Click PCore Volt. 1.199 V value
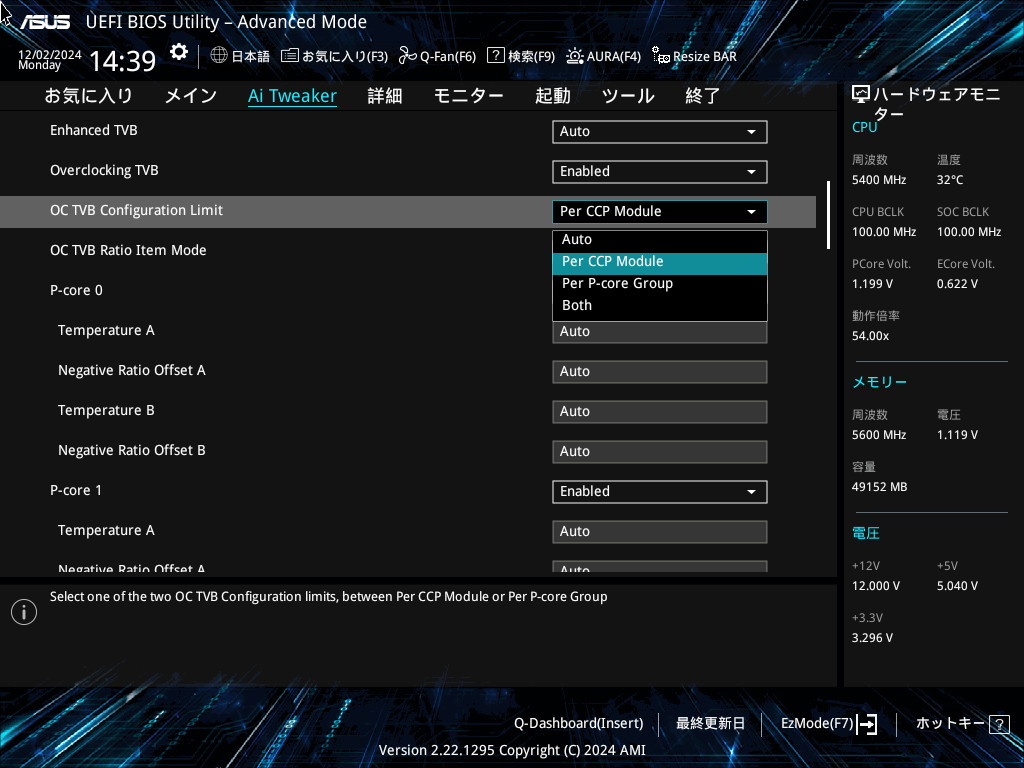This screenshot has height=768, width=1024. 872,284
